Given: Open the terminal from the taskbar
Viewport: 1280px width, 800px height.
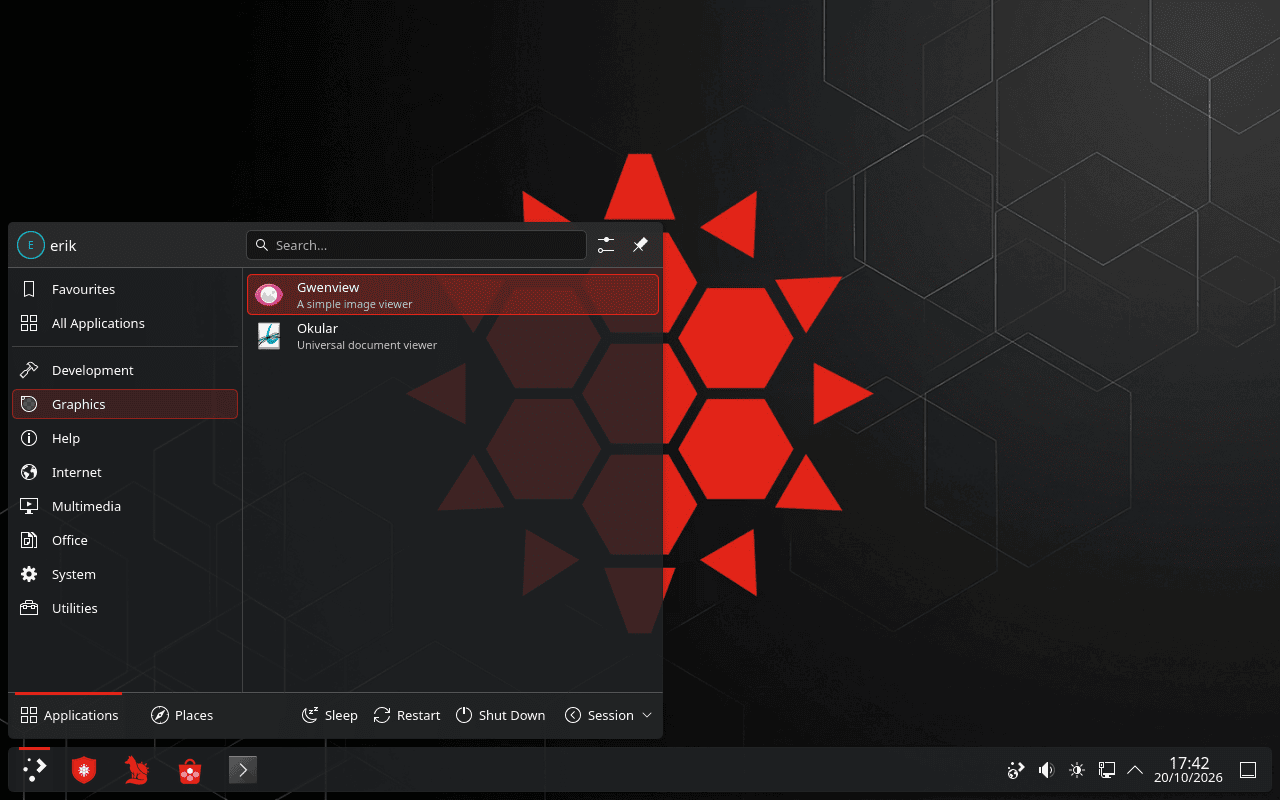Looking at the screenshot, I should point(243,769).
